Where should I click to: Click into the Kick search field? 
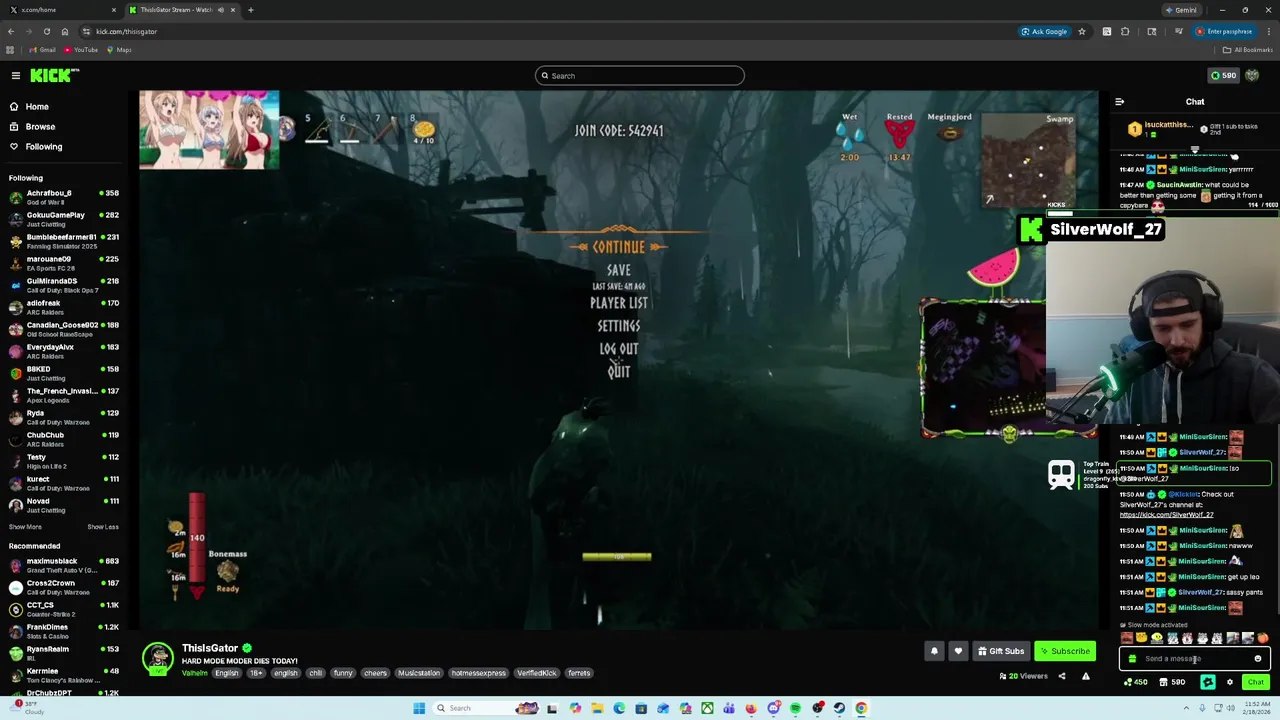click(x=640, y=75)
